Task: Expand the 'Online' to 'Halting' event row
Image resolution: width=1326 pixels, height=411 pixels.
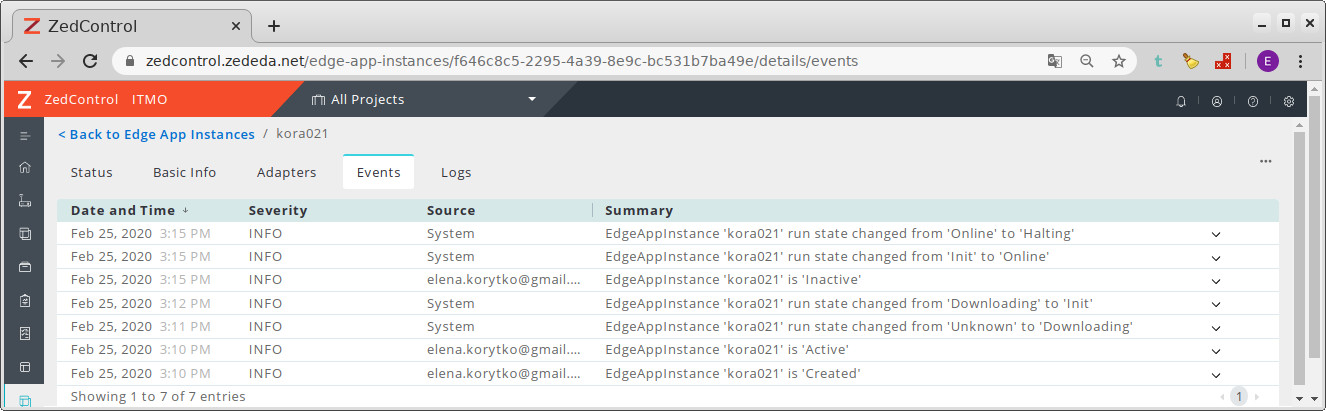Action: tap(1216, 234)
